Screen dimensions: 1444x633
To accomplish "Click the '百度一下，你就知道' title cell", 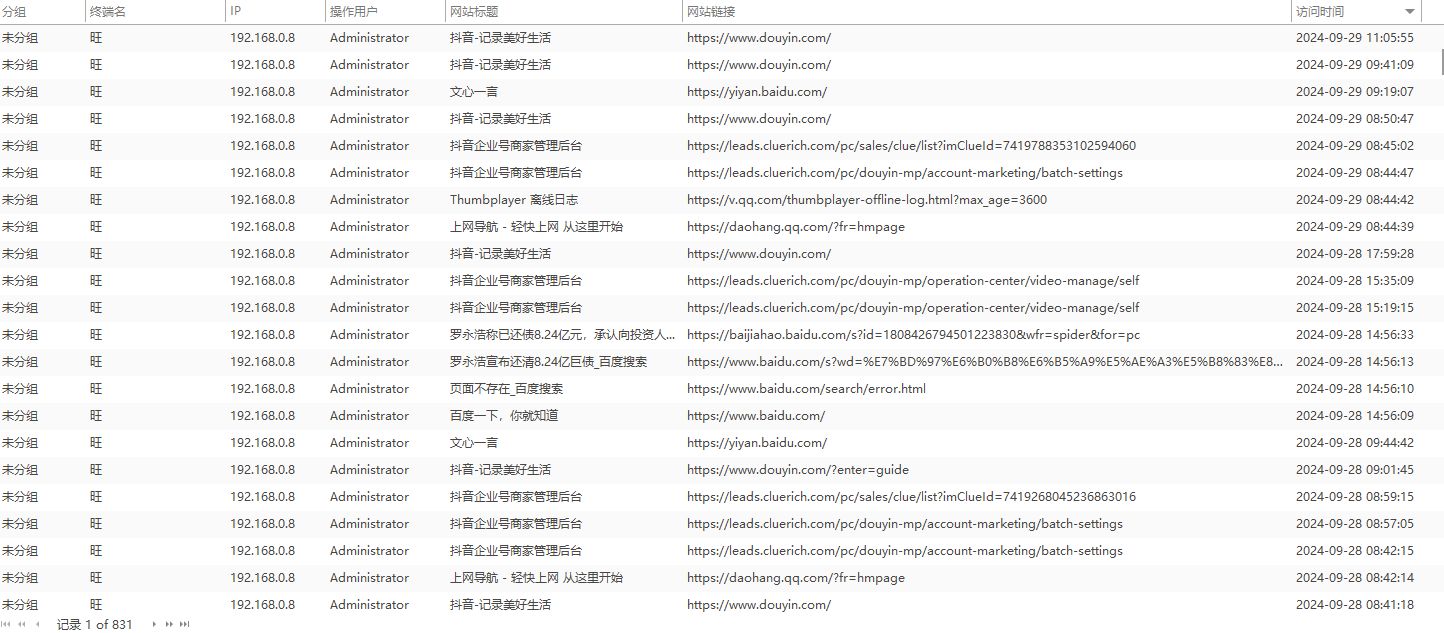I will (x=504, y=416).
